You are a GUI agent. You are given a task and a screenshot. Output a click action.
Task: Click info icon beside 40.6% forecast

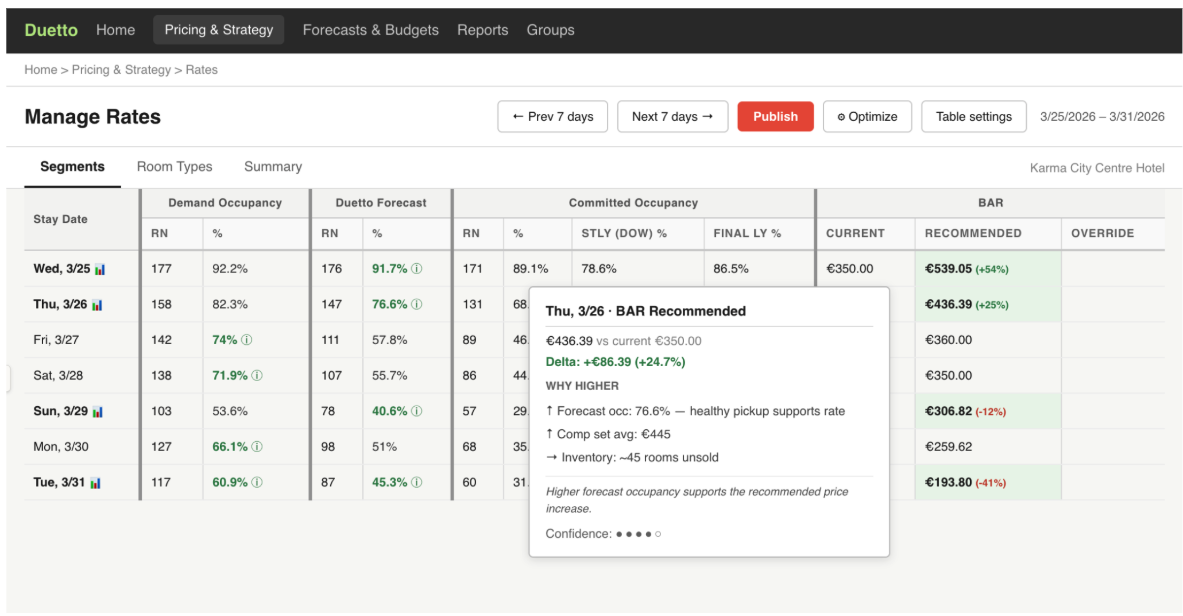click(416, 411)
